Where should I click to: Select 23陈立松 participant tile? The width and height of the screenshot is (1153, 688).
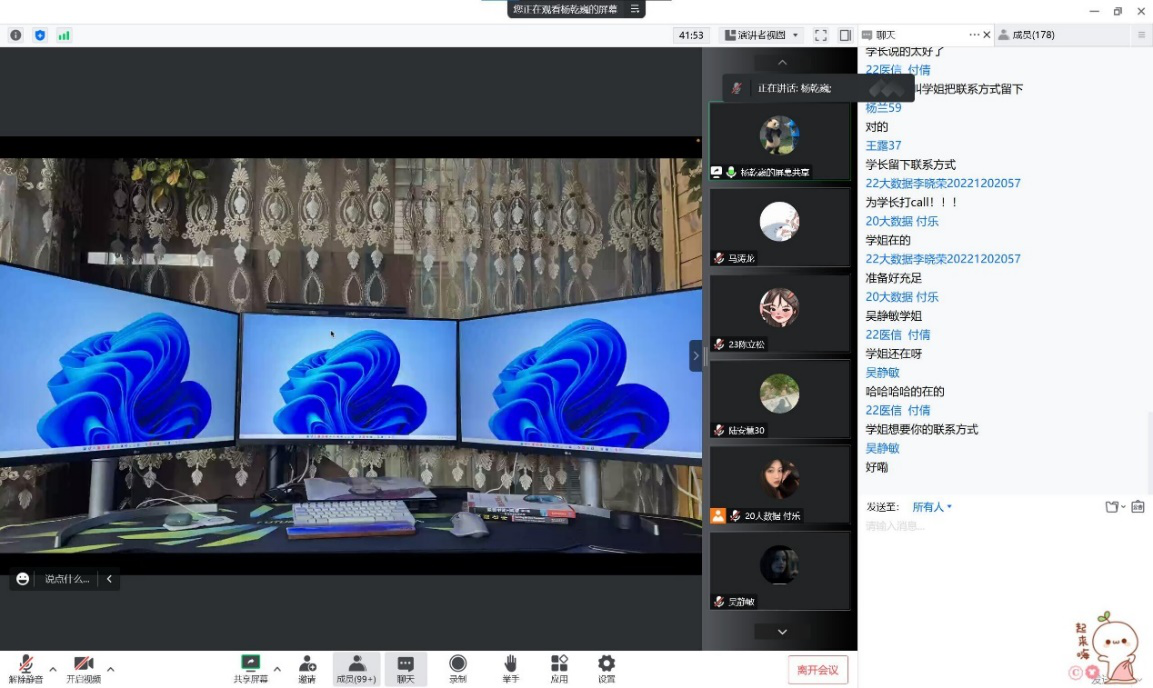[x=779, y=313]
